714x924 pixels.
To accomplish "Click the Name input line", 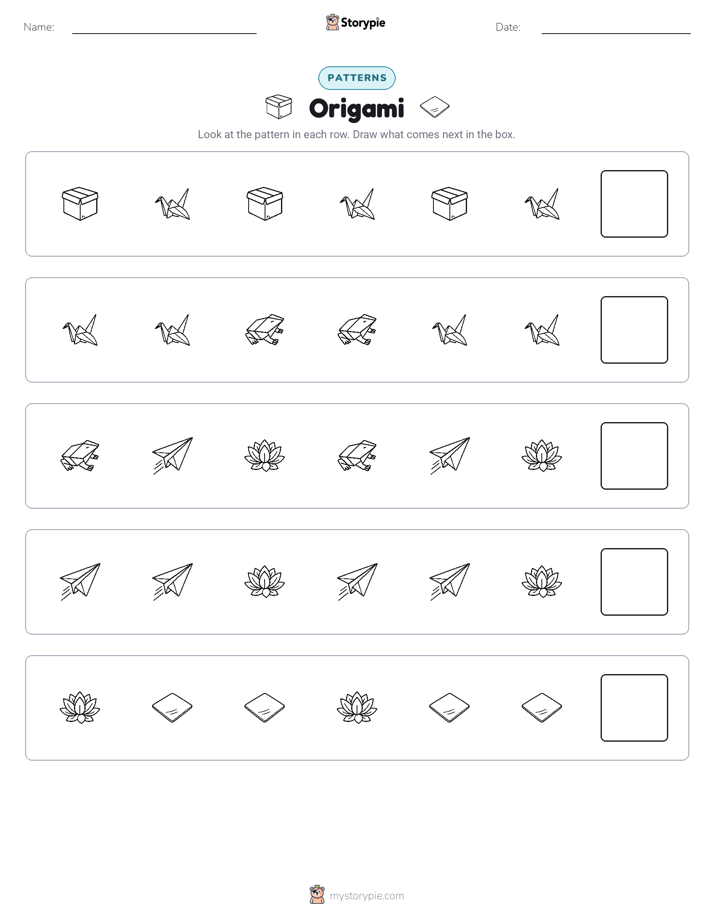I will point(164,28).
